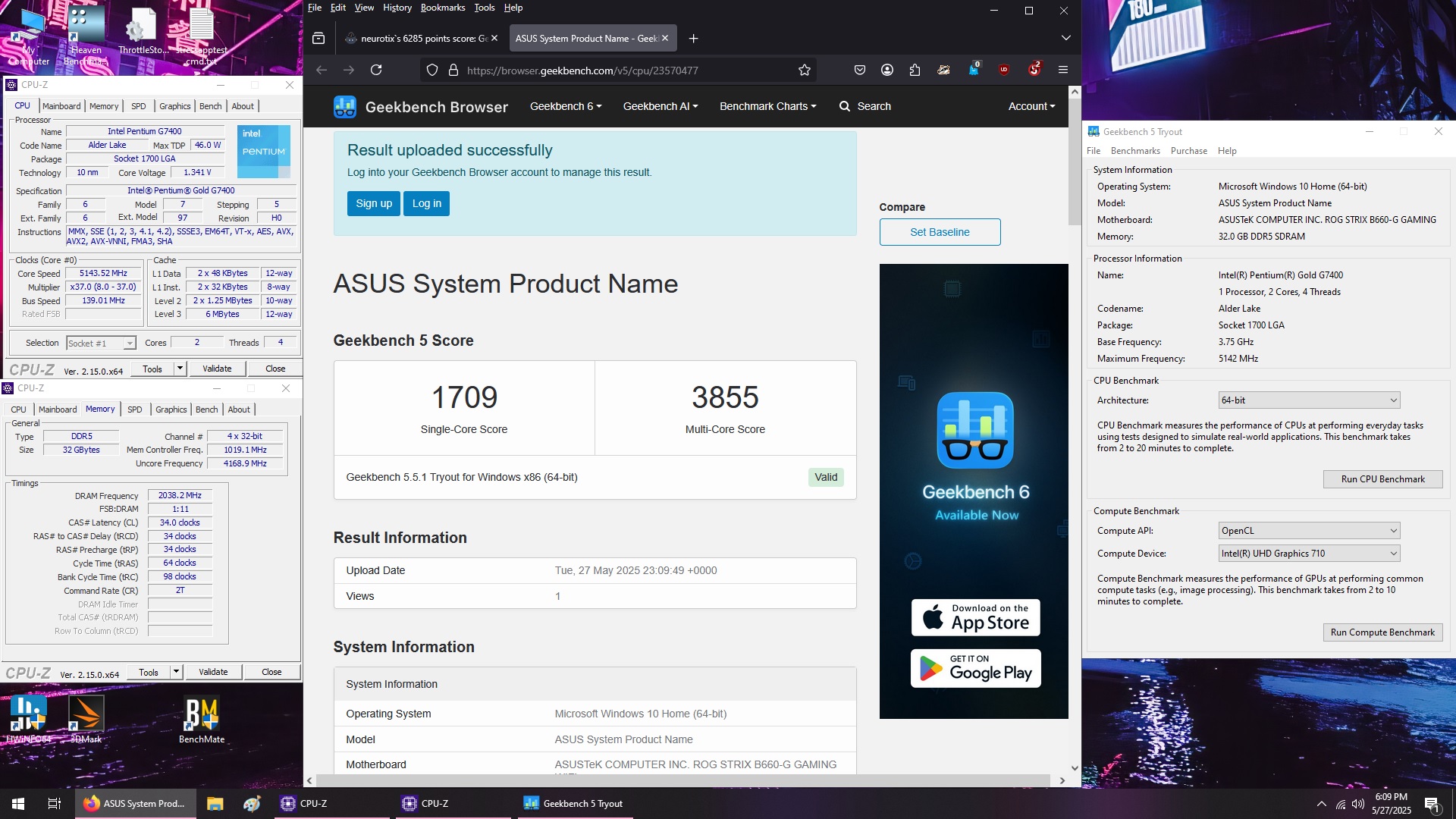Open Tools dropdown arrow in upper CPU-Z window

click(180, 369)
